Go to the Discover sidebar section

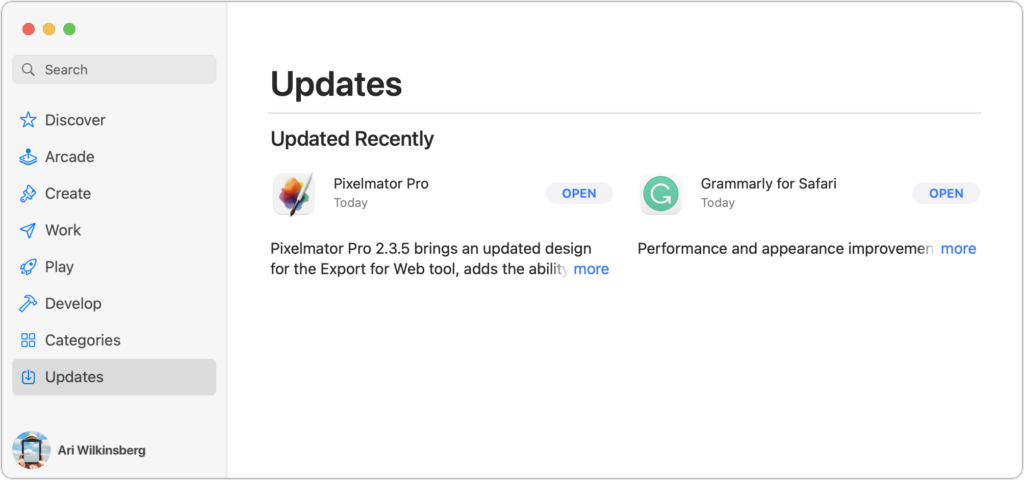75,120
